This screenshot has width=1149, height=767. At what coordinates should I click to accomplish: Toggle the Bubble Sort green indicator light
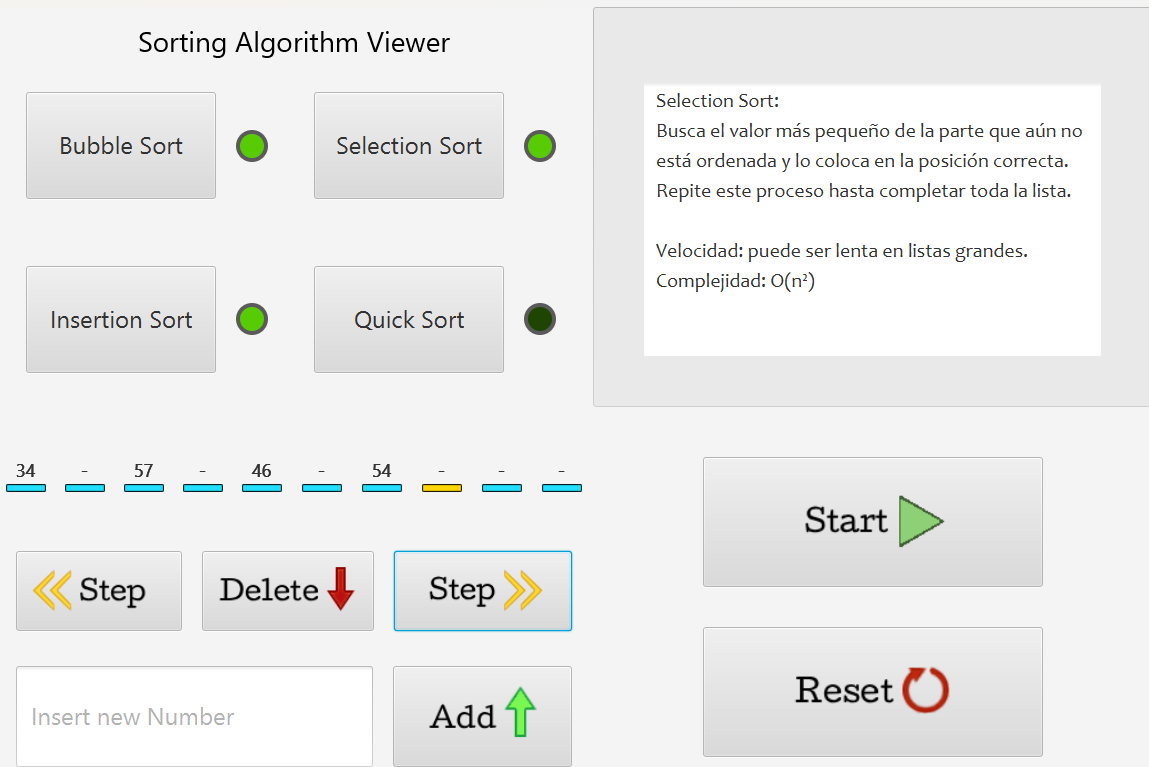point(252,146)
